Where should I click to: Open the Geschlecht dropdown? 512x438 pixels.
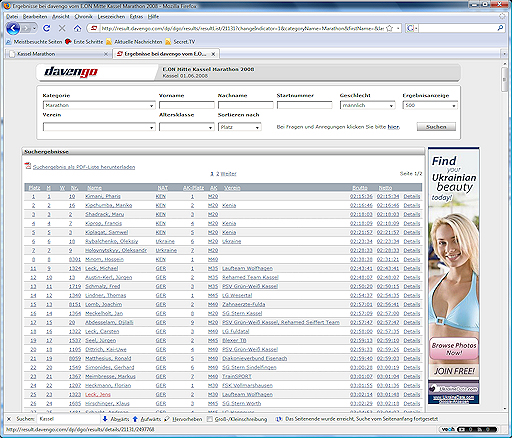(367, 105)
